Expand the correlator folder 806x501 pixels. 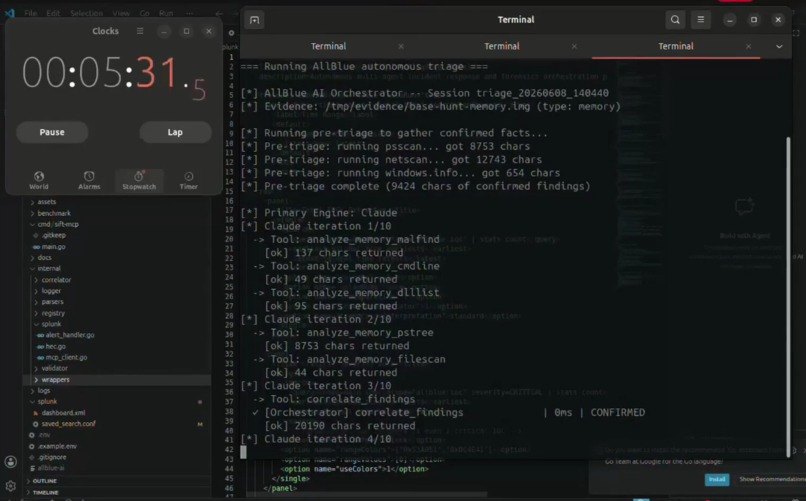tap(36, 280)
